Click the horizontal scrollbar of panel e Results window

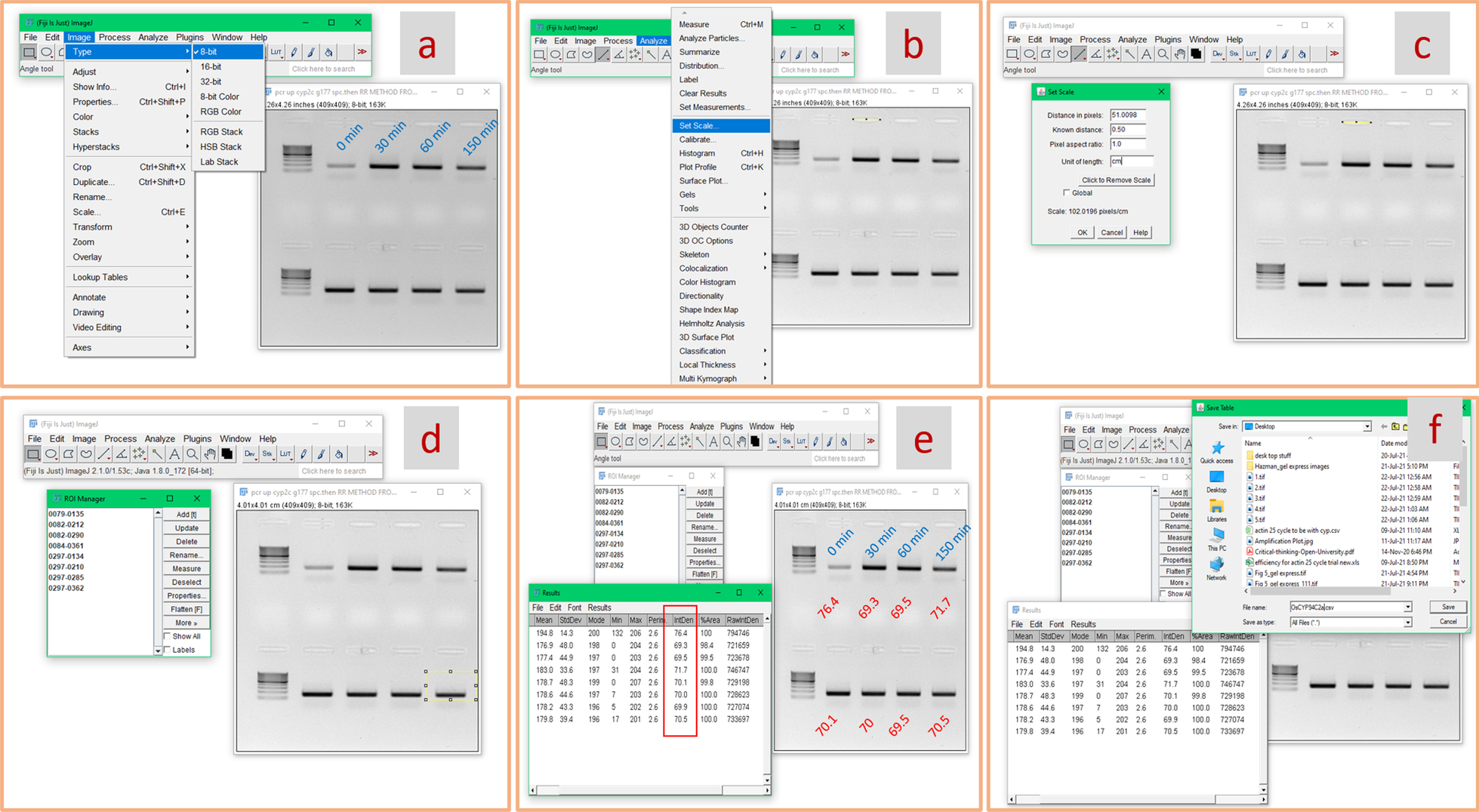pos(649,790)
